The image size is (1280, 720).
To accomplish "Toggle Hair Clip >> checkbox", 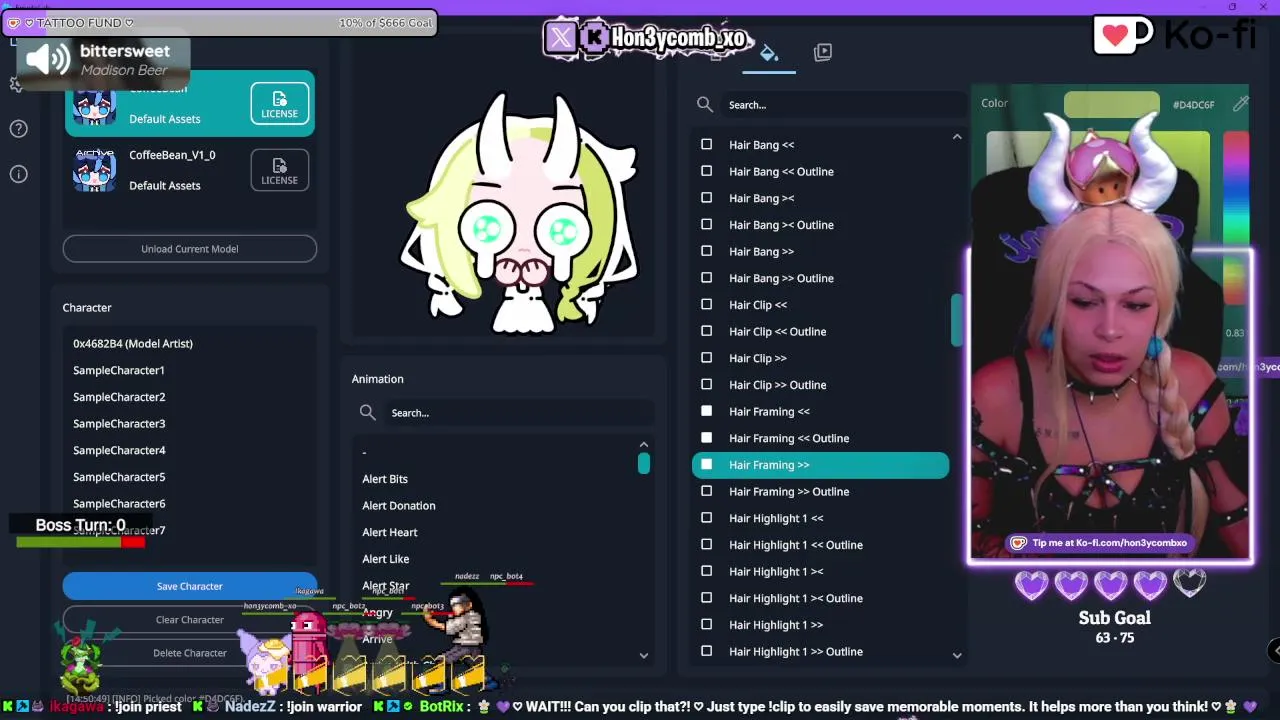I will pyautogui.click(x=707, y=358).
